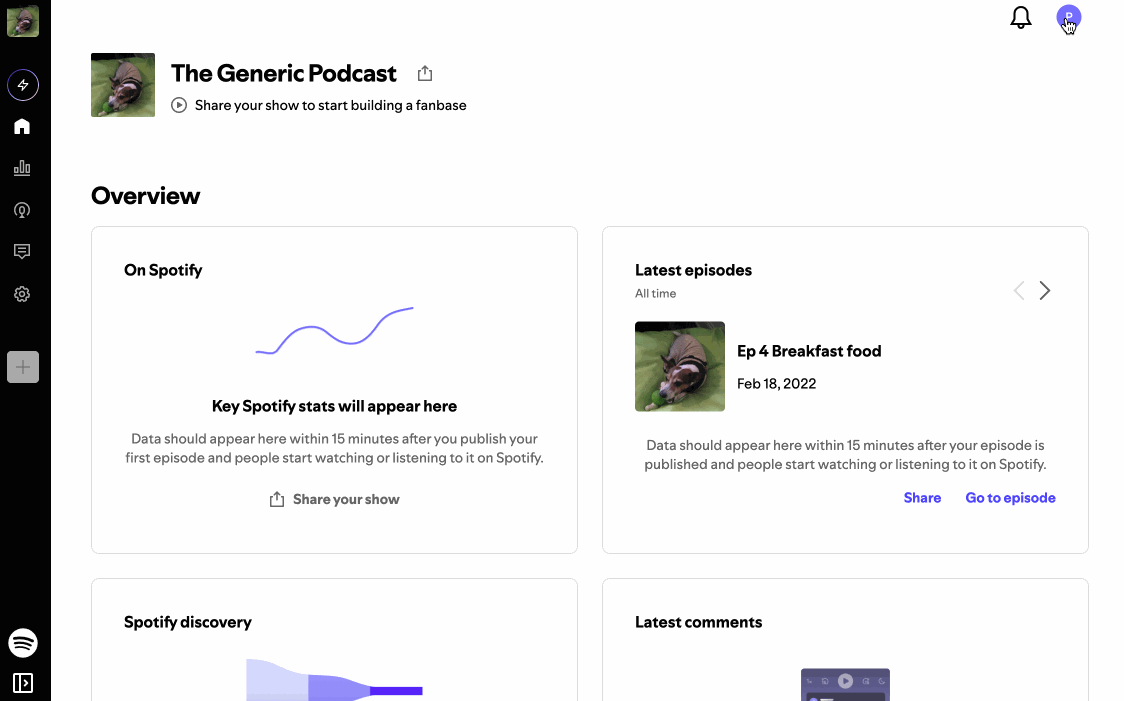The image size is (1124, 701).
Task: Click the Spotify logo icon
Action: coord(23,643)
